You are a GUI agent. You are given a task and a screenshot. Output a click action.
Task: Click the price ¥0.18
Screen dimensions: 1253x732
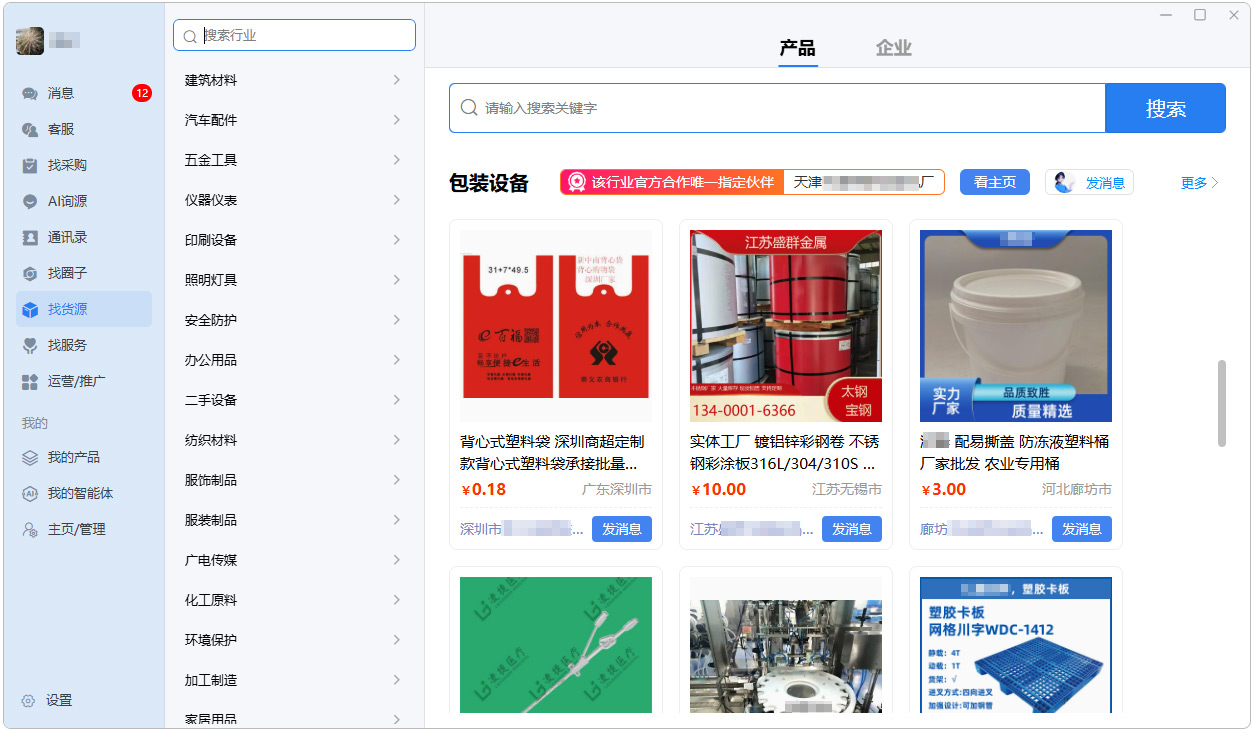coord(484,490)
